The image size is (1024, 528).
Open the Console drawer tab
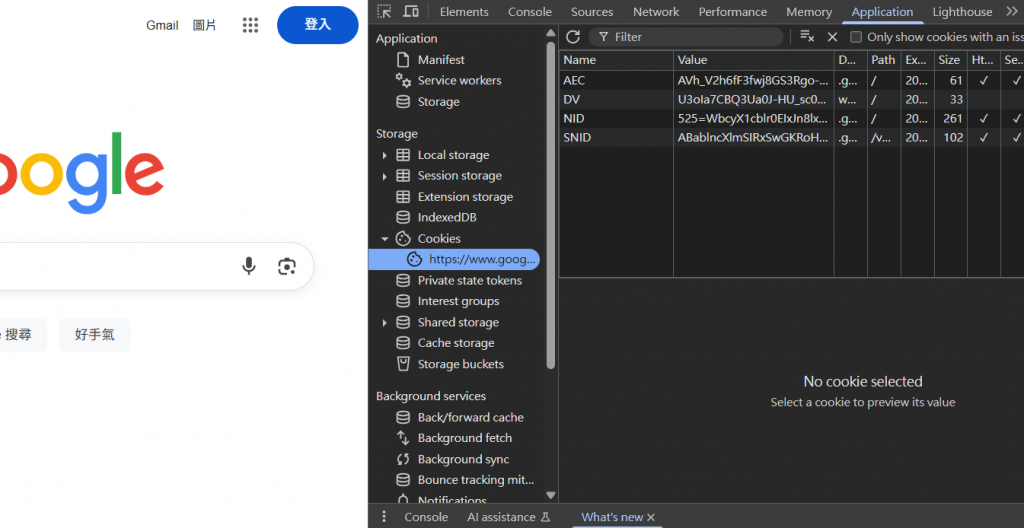click(426, 517)
